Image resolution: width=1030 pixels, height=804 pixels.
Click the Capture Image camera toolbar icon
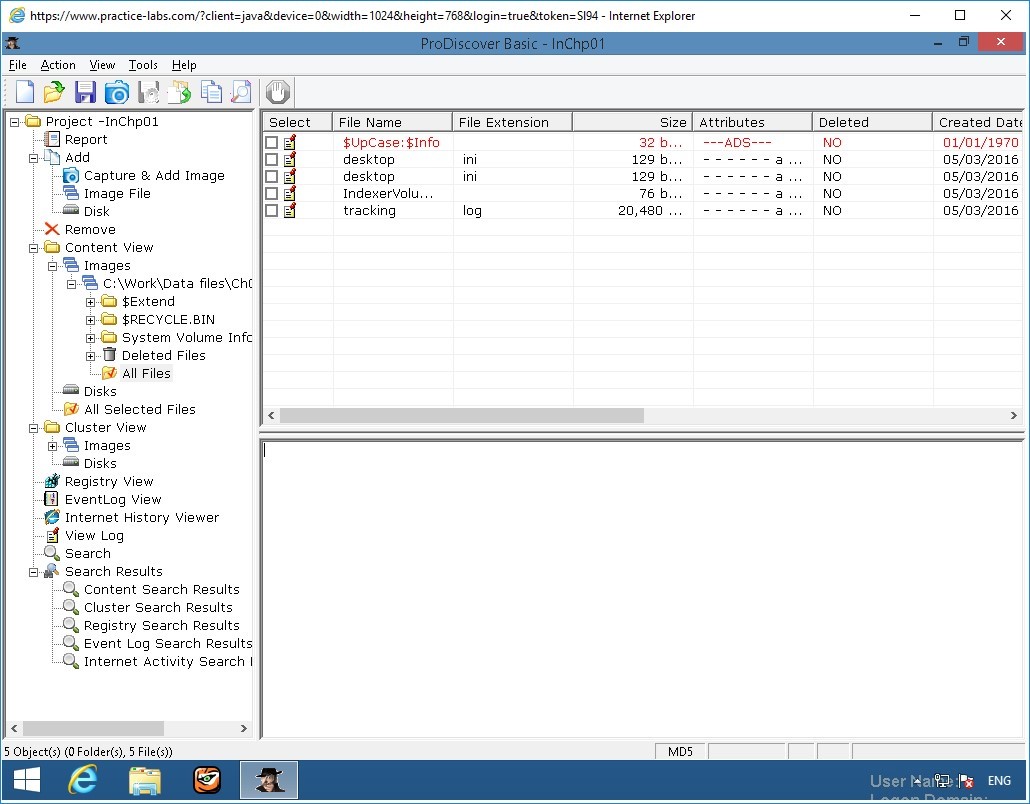click(x=117, y=92)
